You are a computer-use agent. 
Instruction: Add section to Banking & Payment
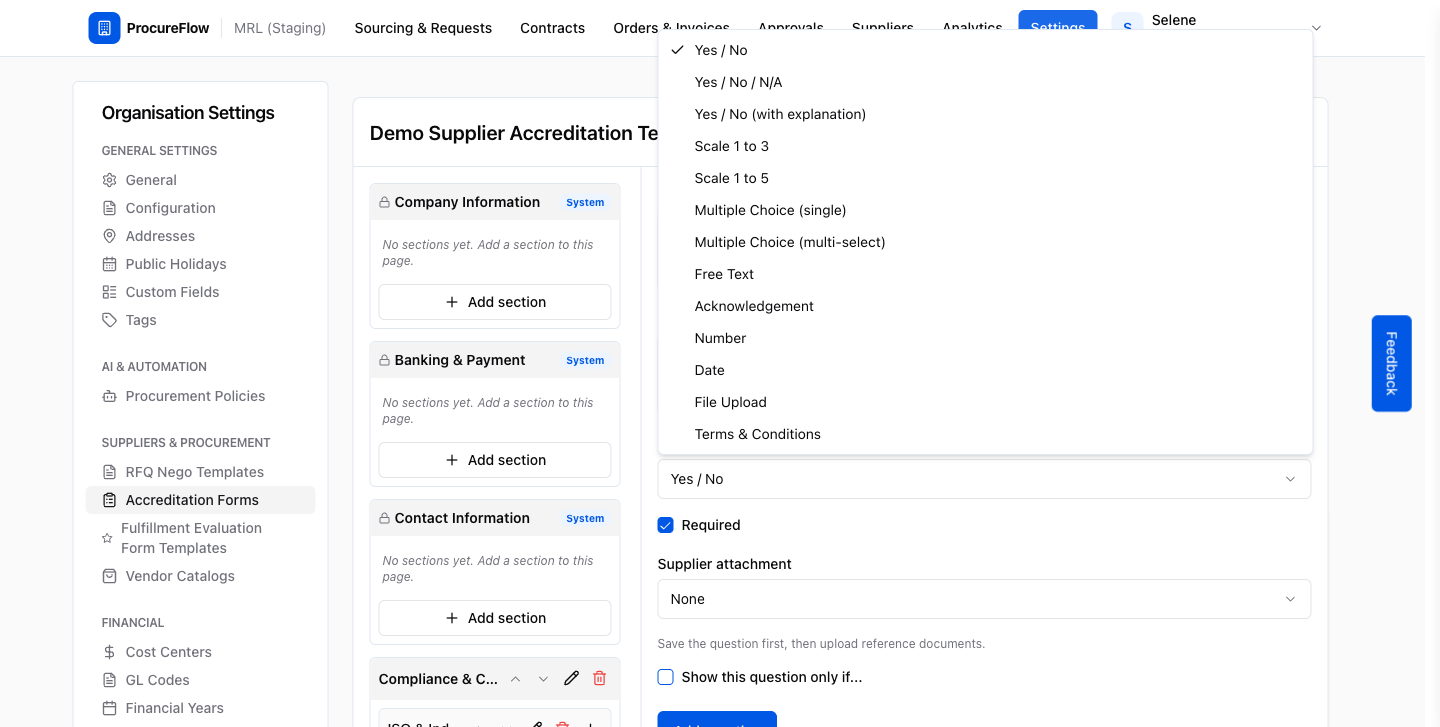coord(495,460)
